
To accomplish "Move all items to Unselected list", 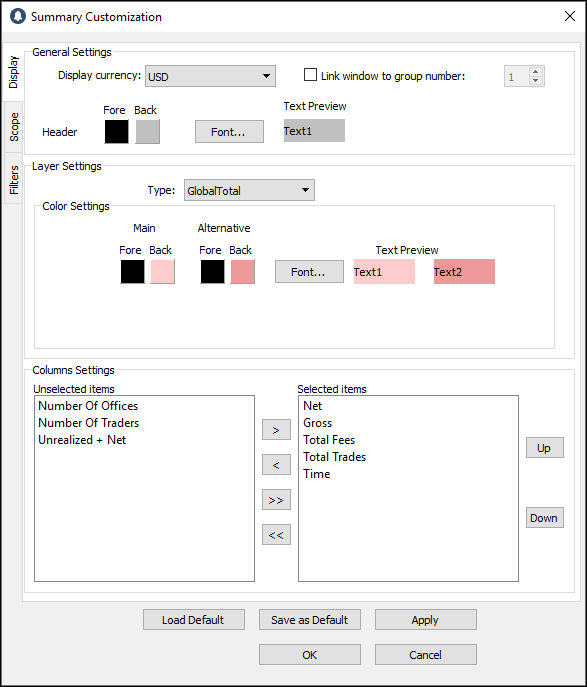I will pyautogui.click(x=276, y=535).
